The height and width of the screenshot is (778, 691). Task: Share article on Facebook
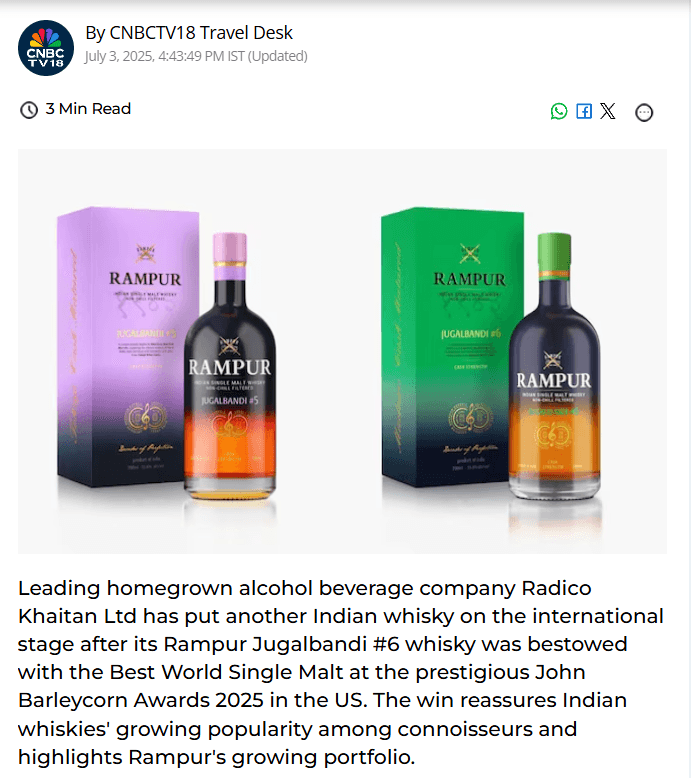click(584, 111)
